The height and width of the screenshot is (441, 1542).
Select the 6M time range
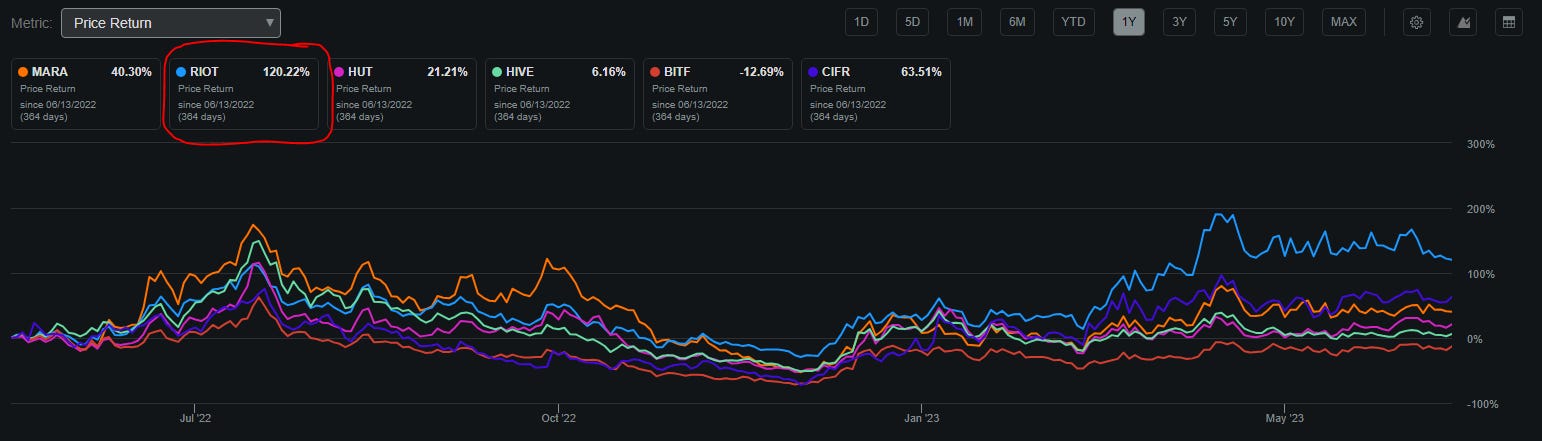point(1016,22)
